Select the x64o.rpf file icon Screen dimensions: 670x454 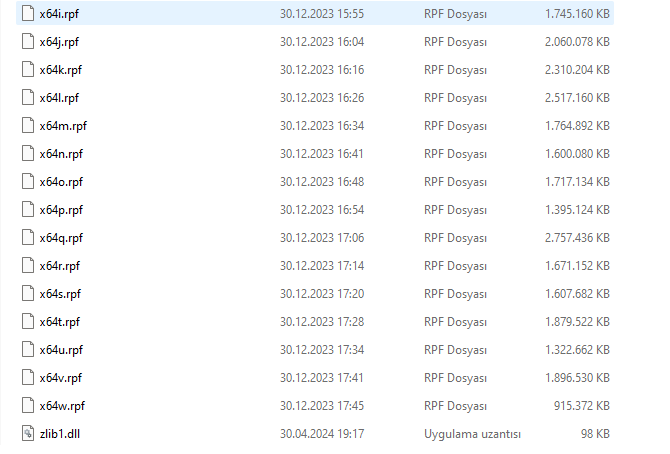point(28,182)
